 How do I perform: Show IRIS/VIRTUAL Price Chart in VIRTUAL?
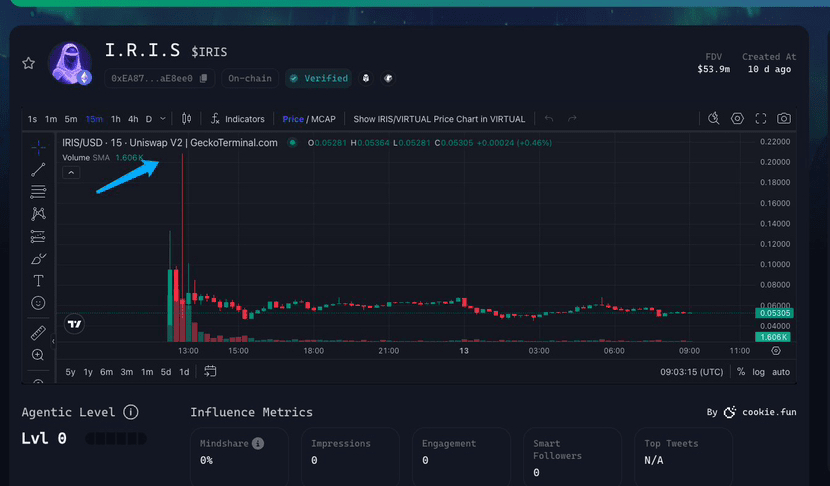point(439,119)
